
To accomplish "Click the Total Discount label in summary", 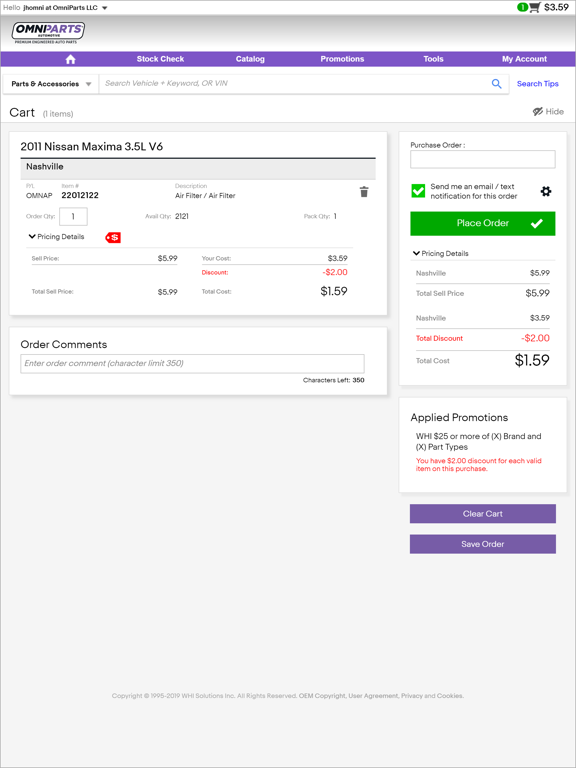I will 439,338.
